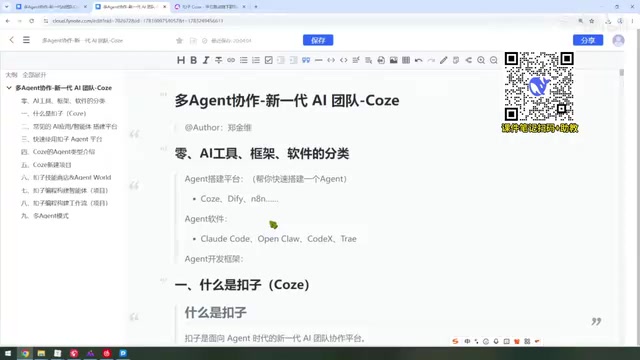Open the hamburger menu in the note header
Image resolution: width=640 pixels, height=360 pixels.
click(26, 40)
